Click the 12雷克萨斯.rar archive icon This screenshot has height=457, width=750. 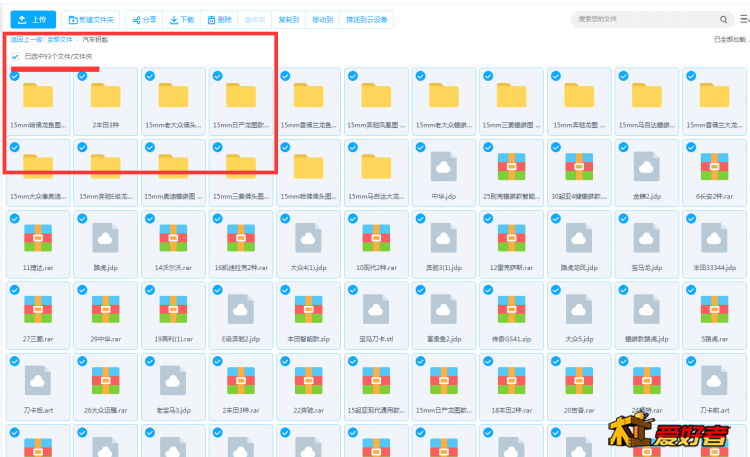pos(511,237)
